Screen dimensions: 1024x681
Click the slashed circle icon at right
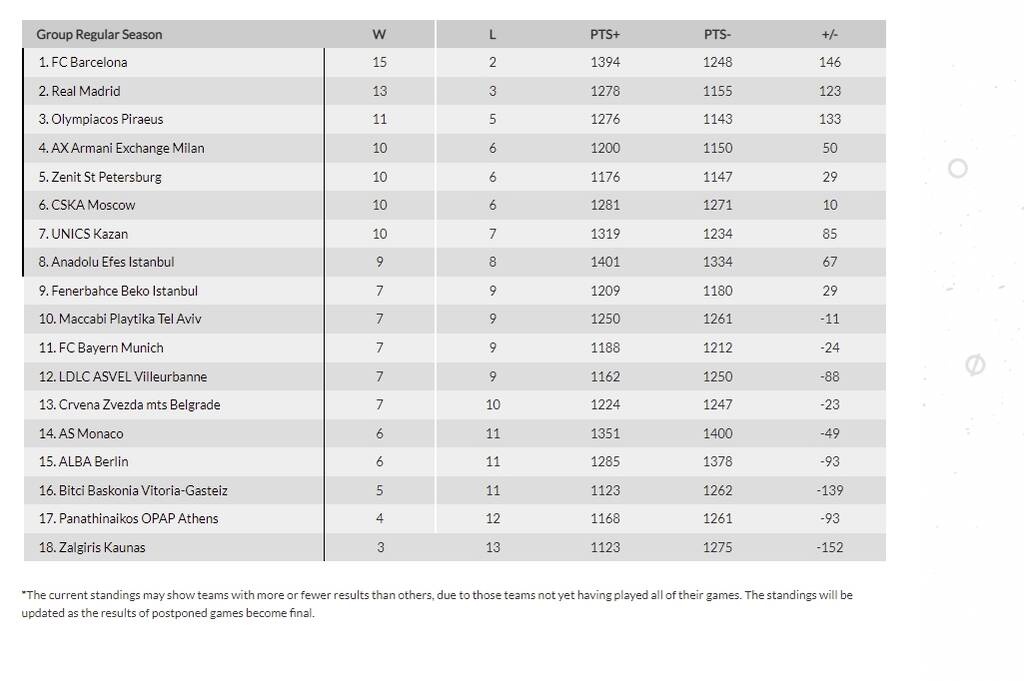point(974,365)
